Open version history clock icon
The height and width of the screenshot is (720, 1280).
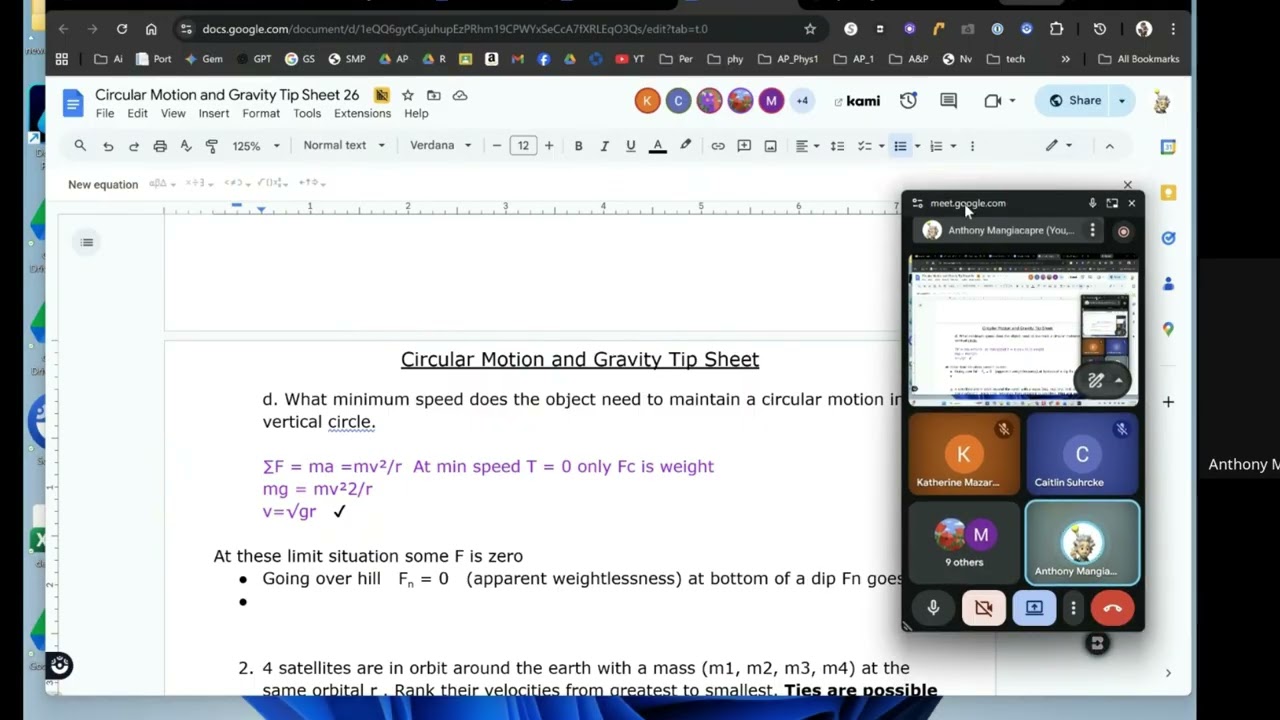[908, 100]
